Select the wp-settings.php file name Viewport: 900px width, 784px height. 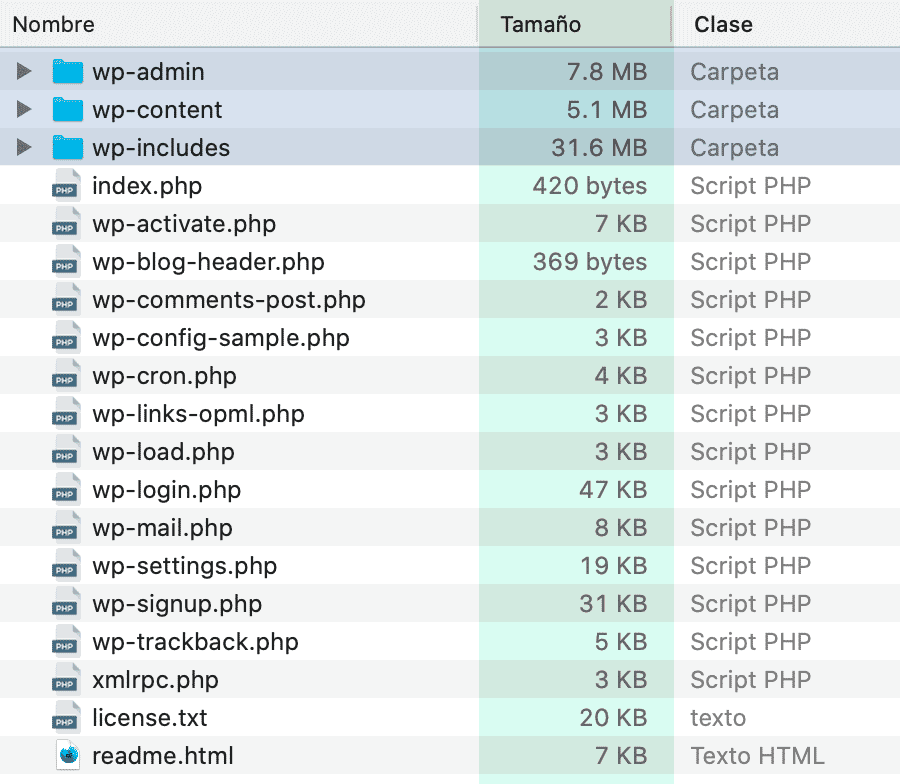185,566
